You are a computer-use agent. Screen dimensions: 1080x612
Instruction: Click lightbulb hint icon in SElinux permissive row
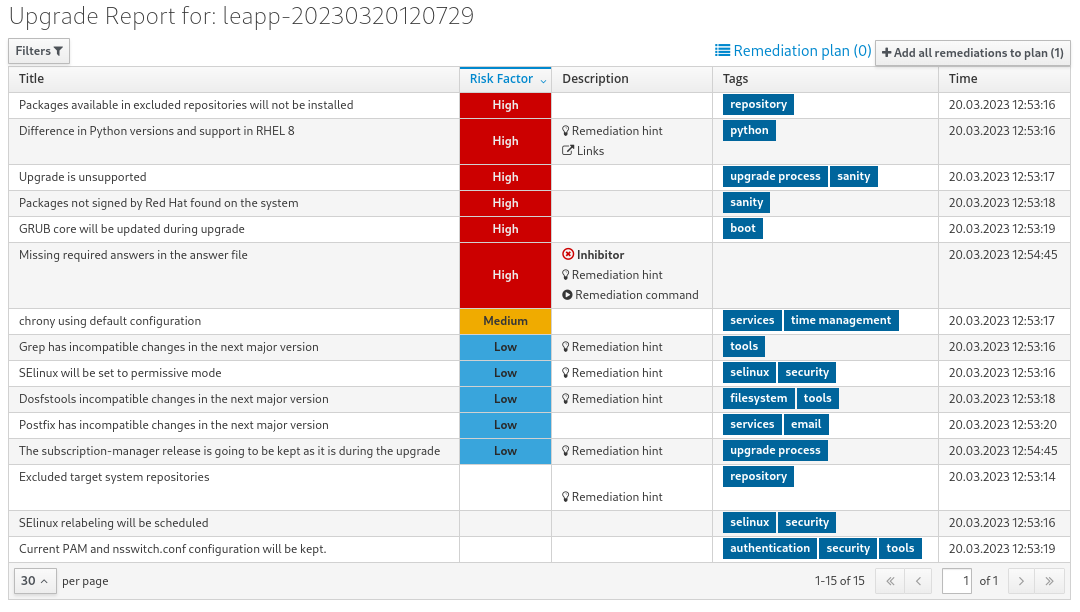pos(565,372)
